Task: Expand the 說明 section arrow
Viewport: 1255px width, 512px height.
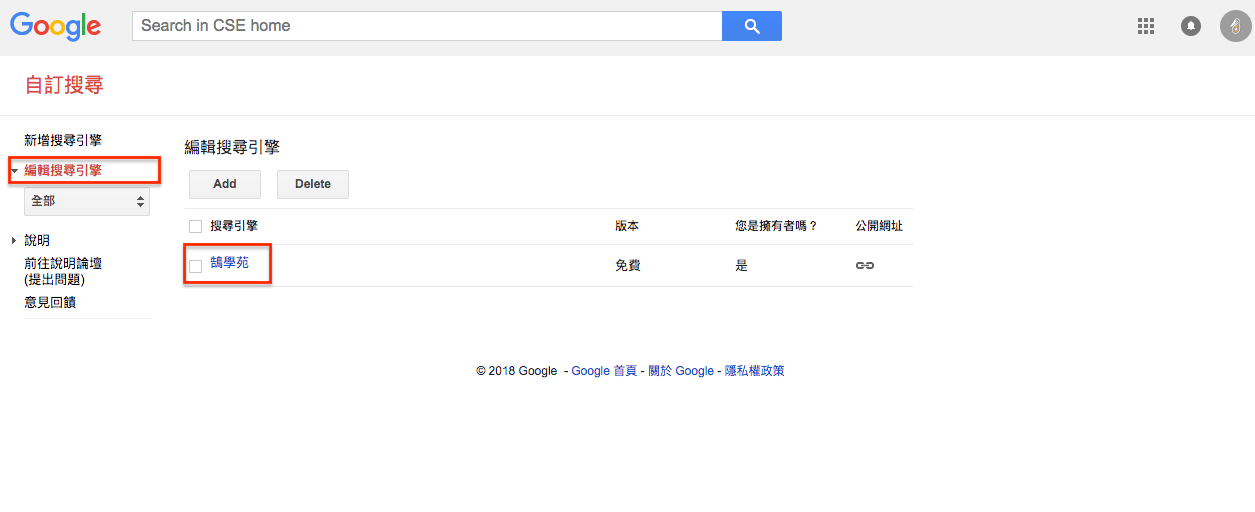Action: click(x=14, y=241)
